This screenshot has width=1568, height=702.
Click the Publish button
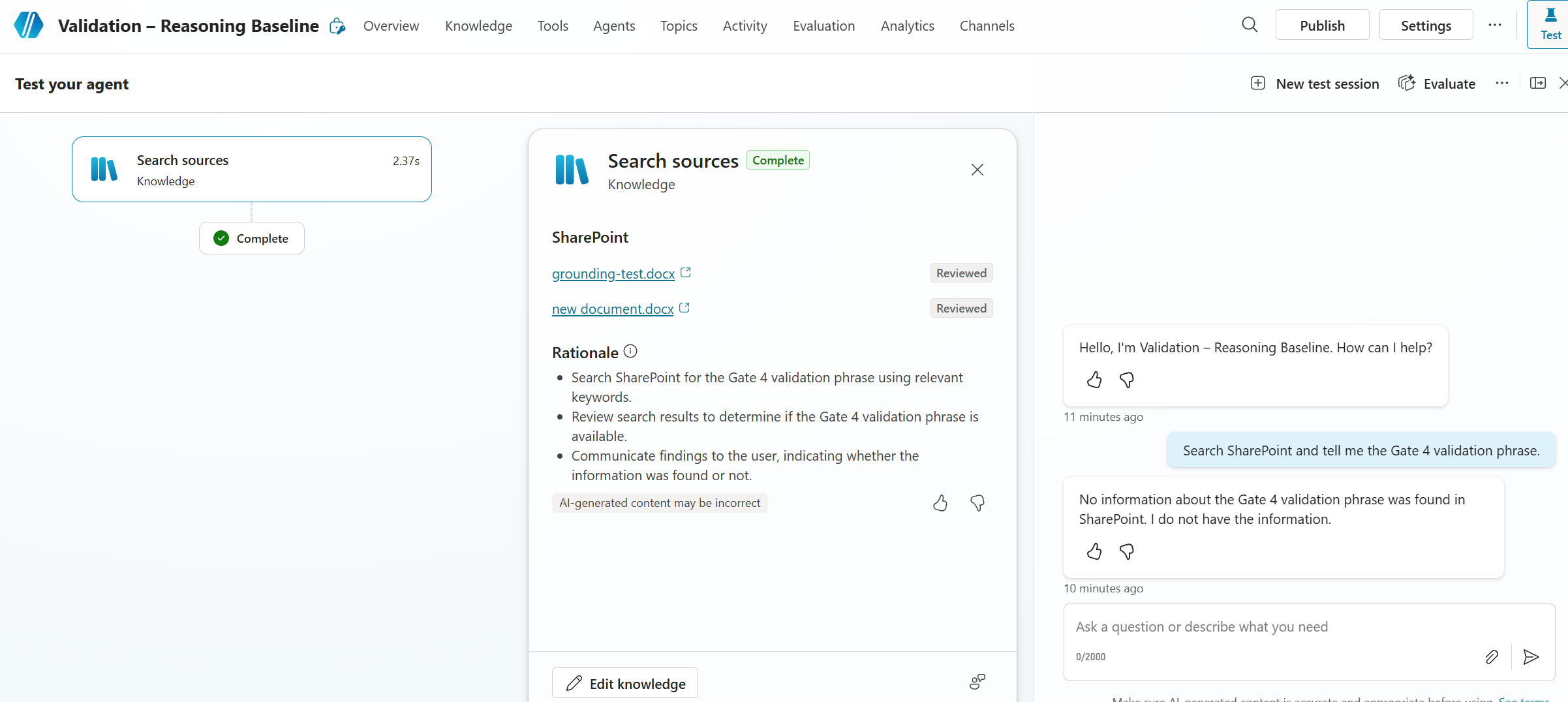tap(1322, 25)
